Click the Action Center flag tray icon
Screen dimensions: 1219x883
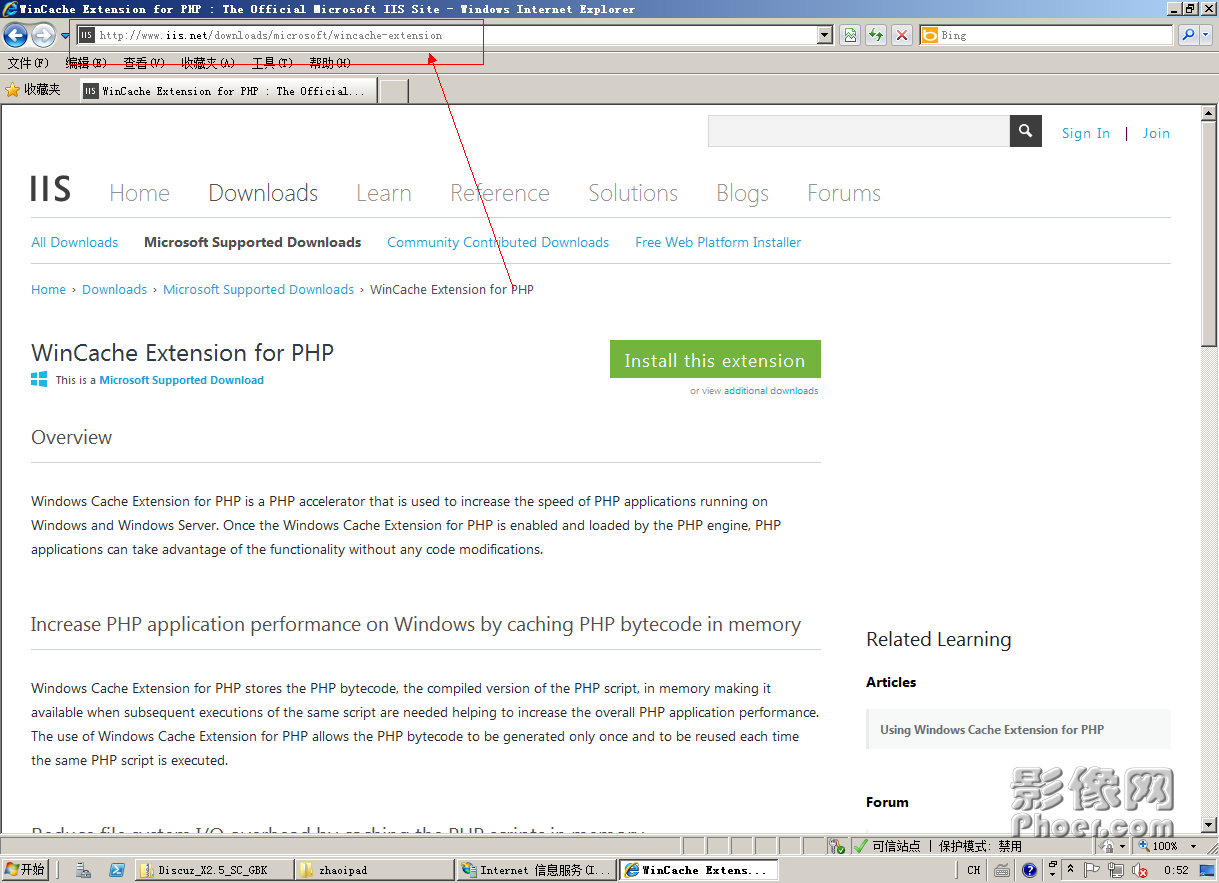(x=1092, y=871)
